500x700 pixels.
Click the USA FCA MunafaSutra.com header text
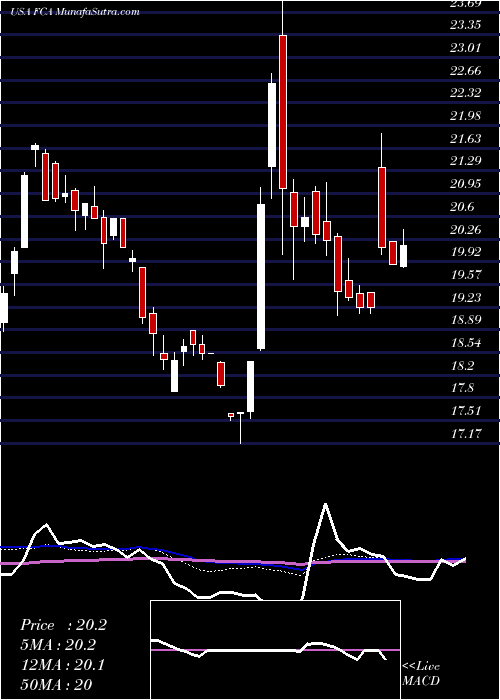tap(75, 12)
